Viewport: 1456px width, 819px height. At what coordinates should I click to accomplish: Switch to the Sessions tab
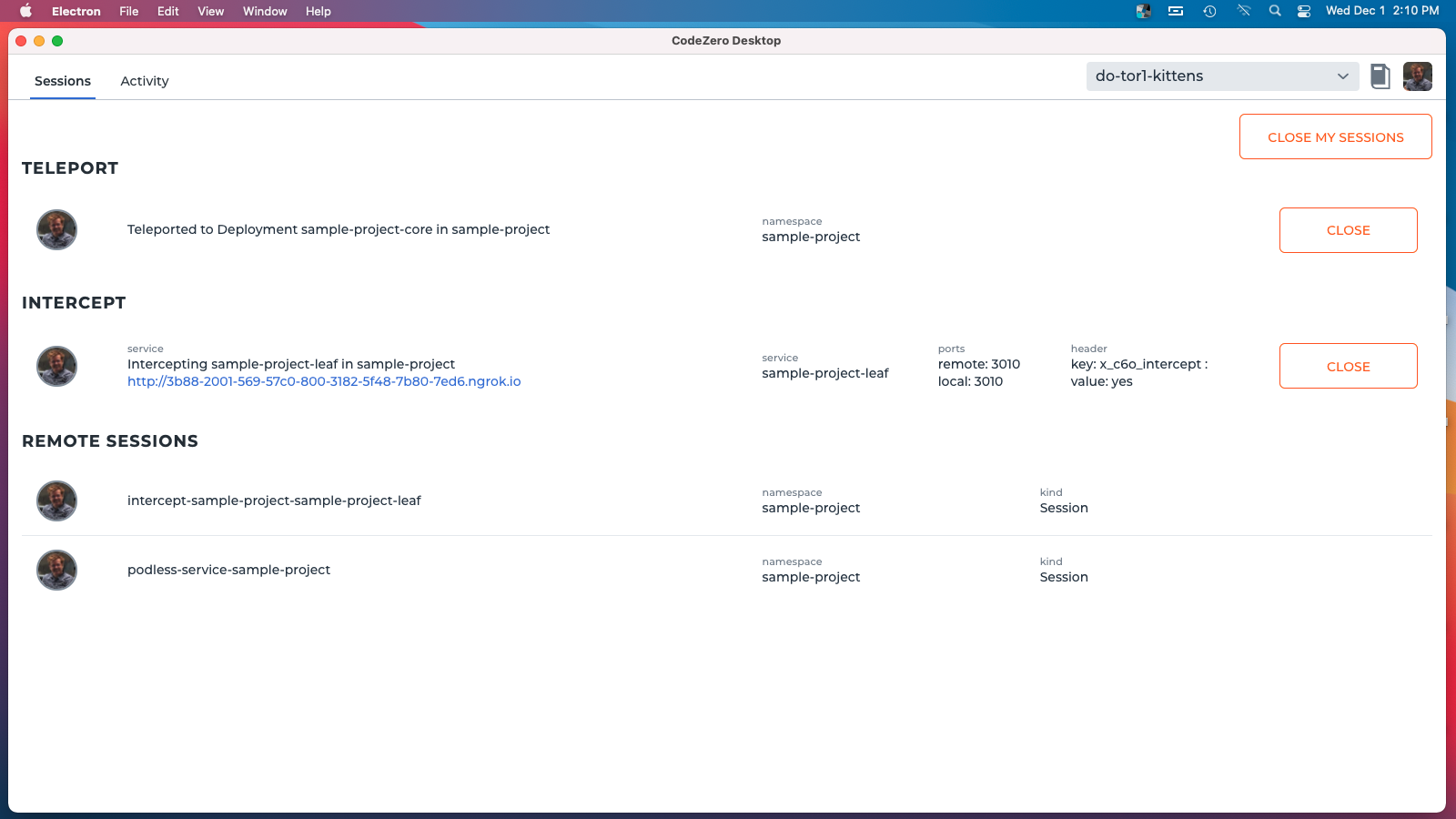click(63, 81)
